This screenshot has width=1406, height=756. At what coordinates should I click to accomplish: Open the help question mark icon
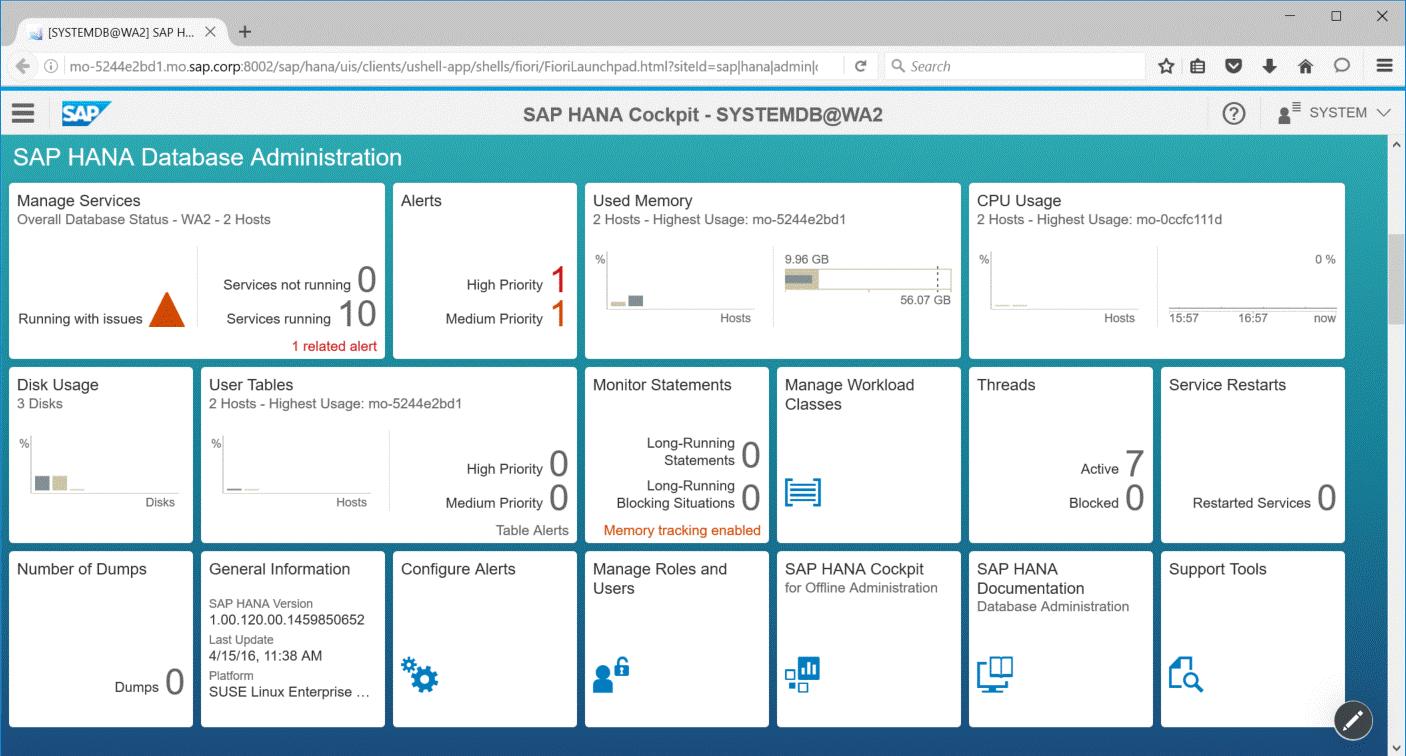click(x=1233, y=114)
